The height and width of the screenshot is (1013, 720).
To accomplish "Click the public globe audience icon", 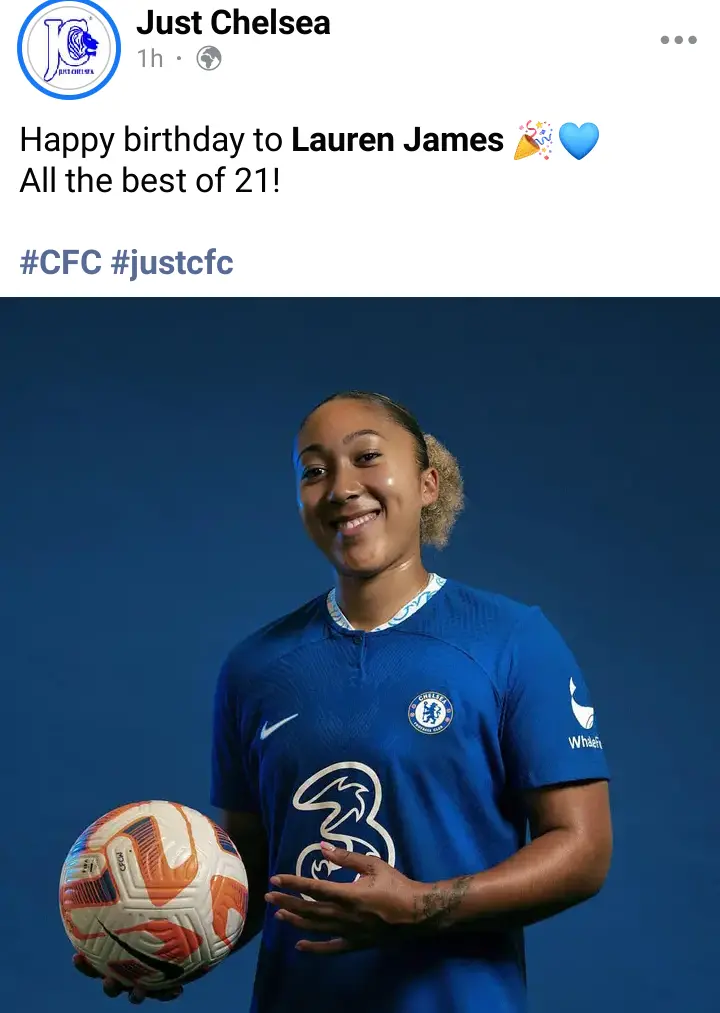I will click(209, 59).
